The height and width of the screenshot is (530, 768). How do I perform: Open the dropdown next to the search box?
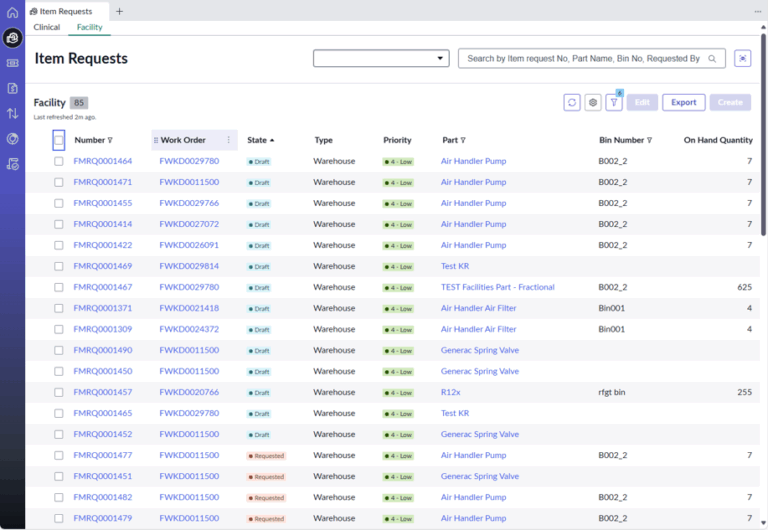[x=381, y=59]
